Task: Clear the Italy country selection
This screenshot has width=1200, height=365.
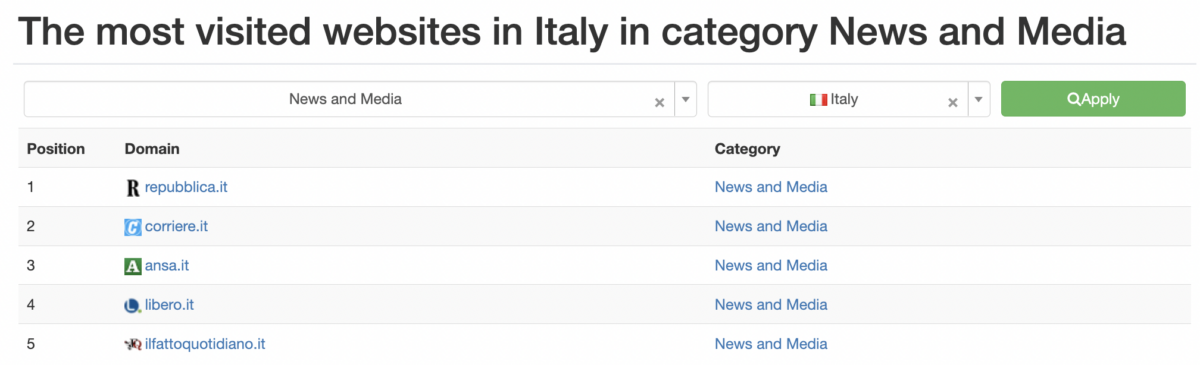Action: point(952,102)
